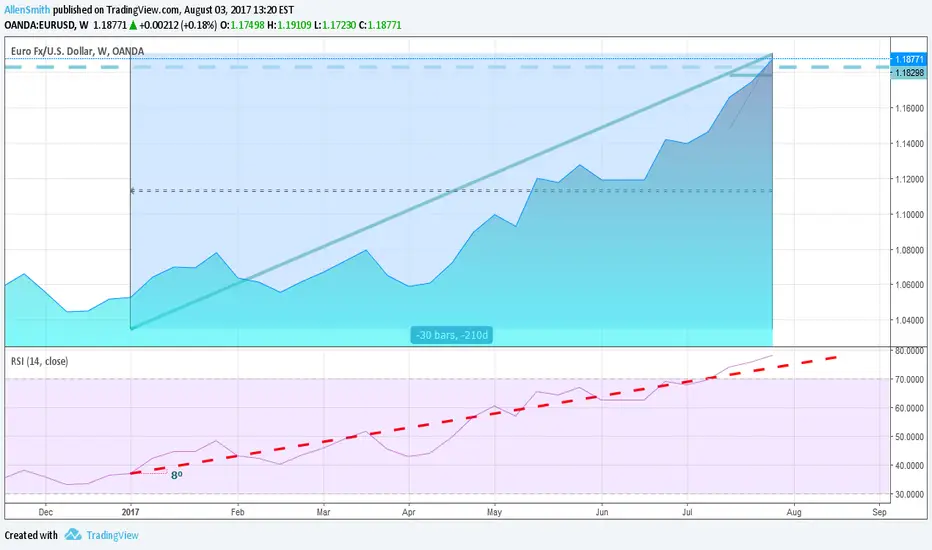Click the 40.0000 RSI axis value
932x550 pixels.
(909, 466)
